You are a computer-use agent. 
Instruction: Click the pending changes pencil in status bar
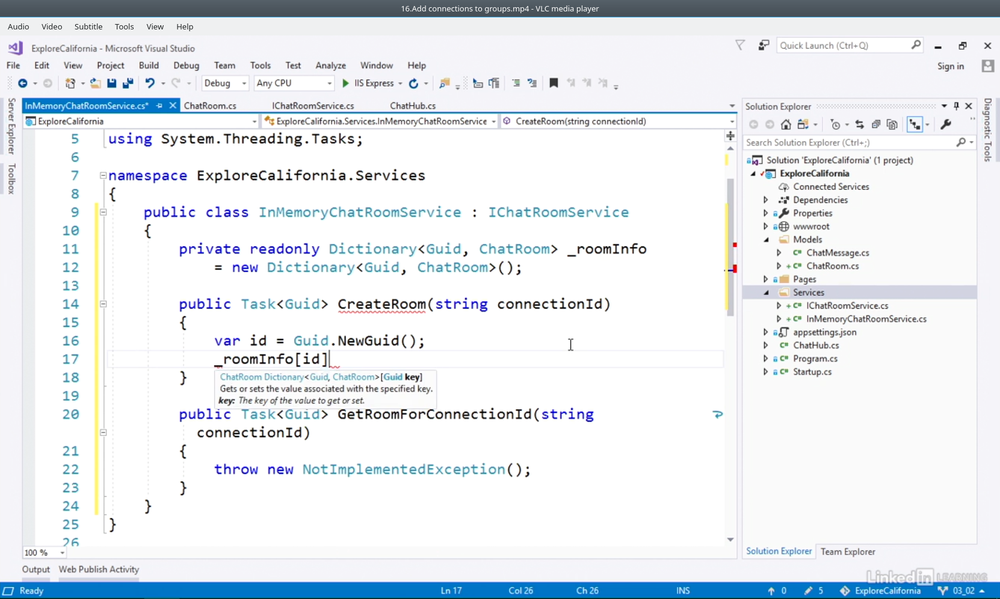(x=808, y=591)
